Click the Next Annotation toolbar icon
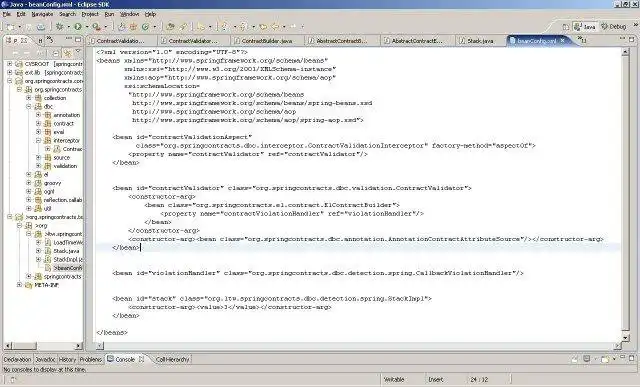The width and height of the screenshot is (640, 387). click(x=224, y=27)
